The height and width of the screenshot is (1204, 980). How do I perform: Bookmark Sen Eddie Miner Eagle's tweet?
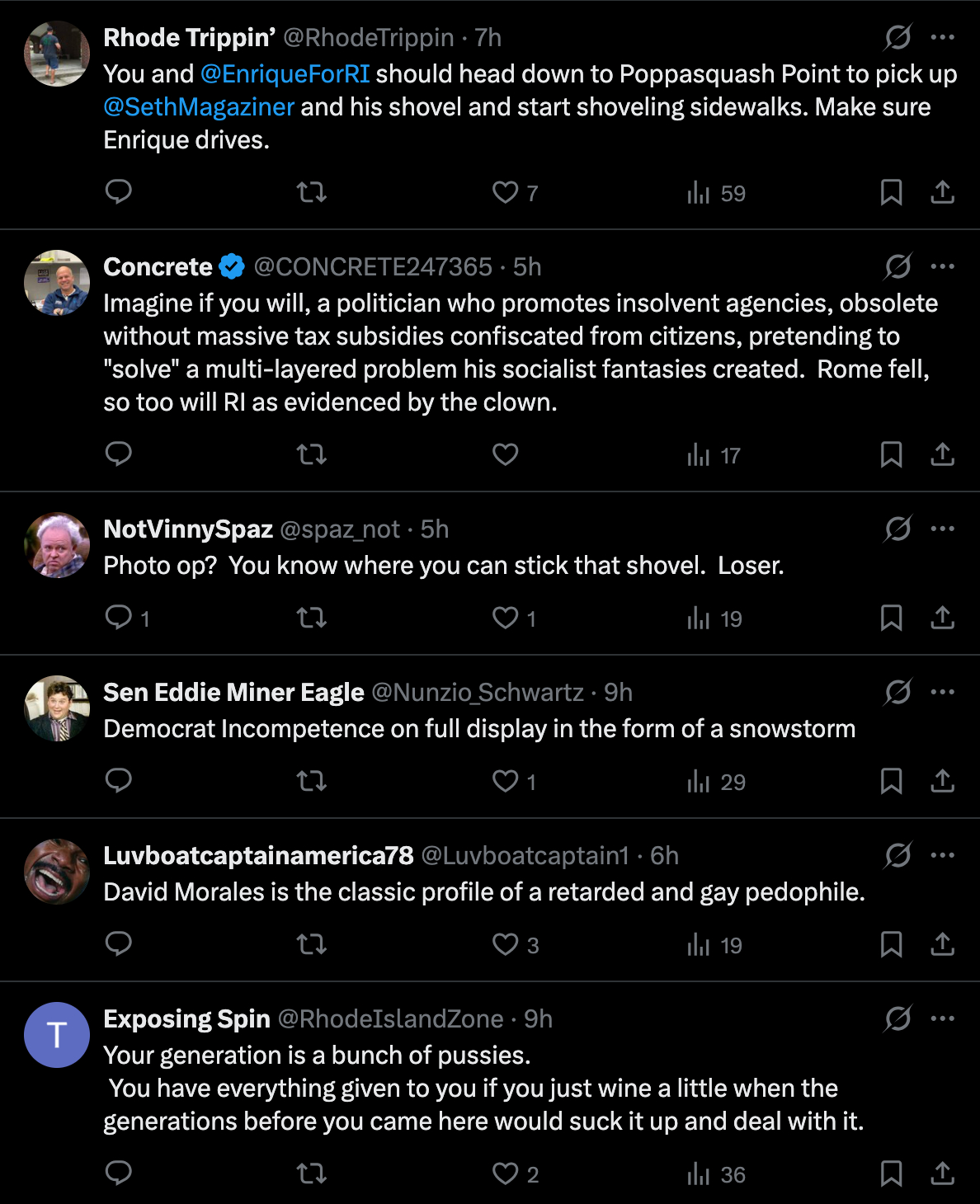891,781
